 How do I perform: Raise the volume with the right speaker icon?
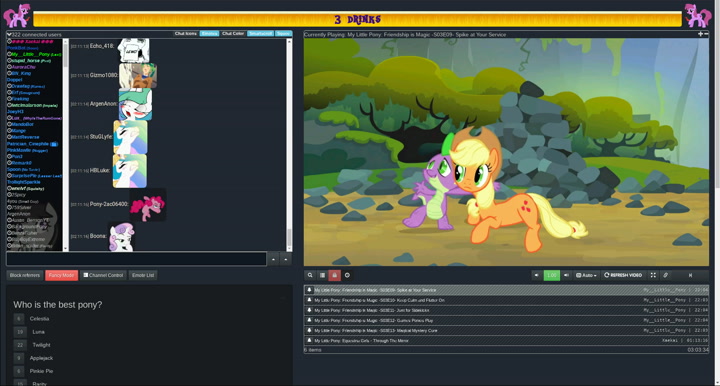tap(566, 275)
